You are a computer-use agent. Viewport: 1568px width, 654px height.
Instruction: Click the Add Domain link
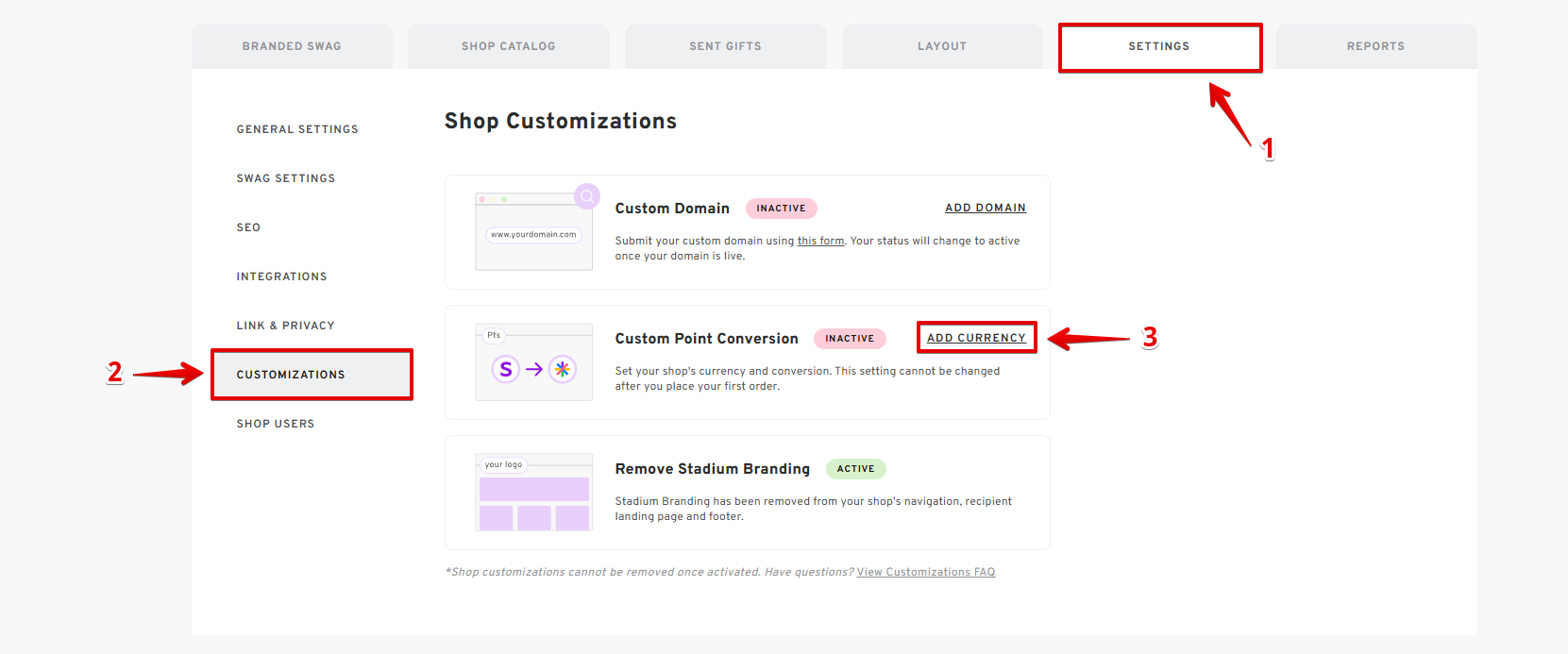[x=986, y=208]
